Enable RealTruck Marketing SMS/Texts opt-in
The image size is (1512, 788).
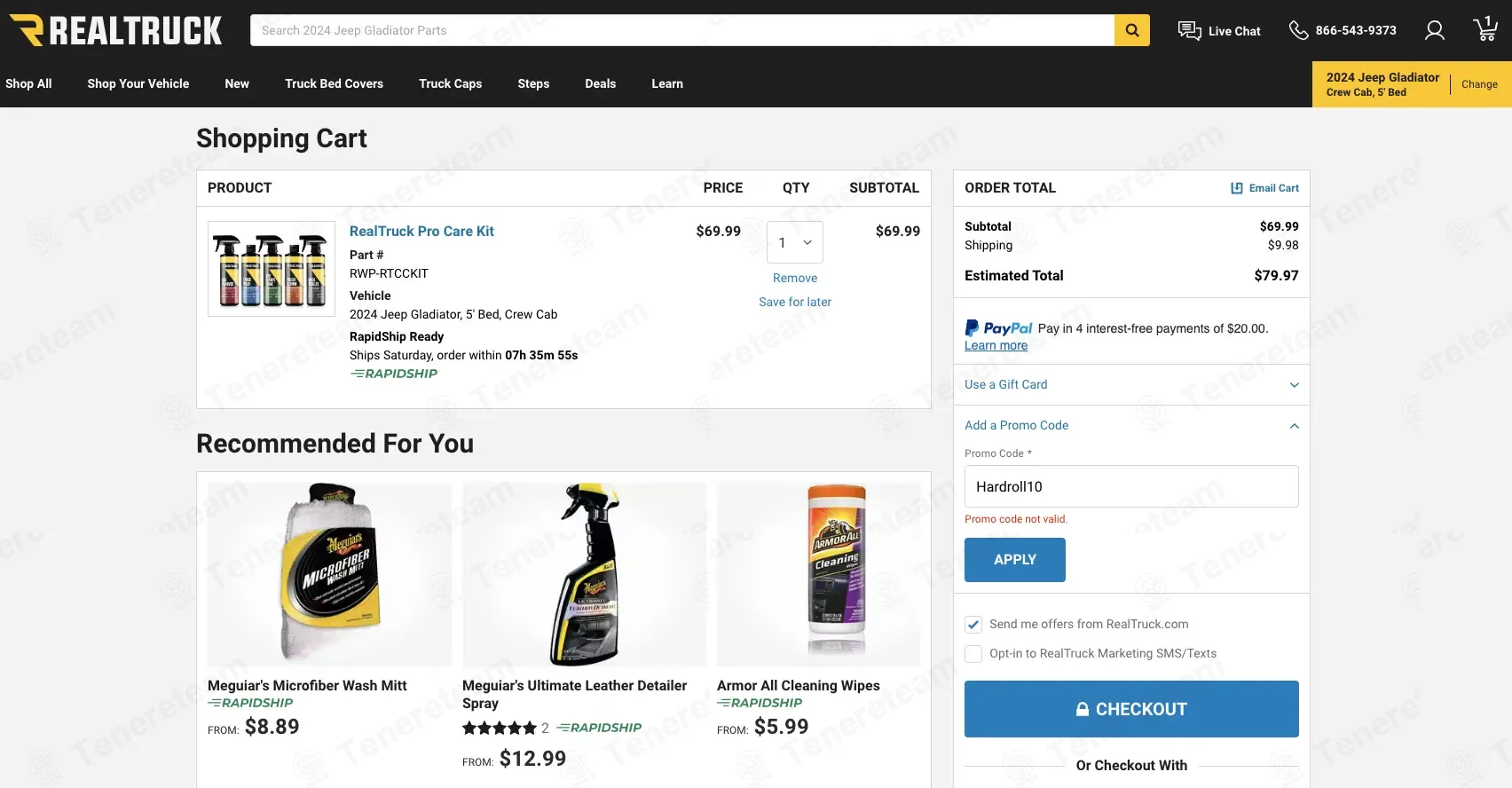click(x=973, y=654)
